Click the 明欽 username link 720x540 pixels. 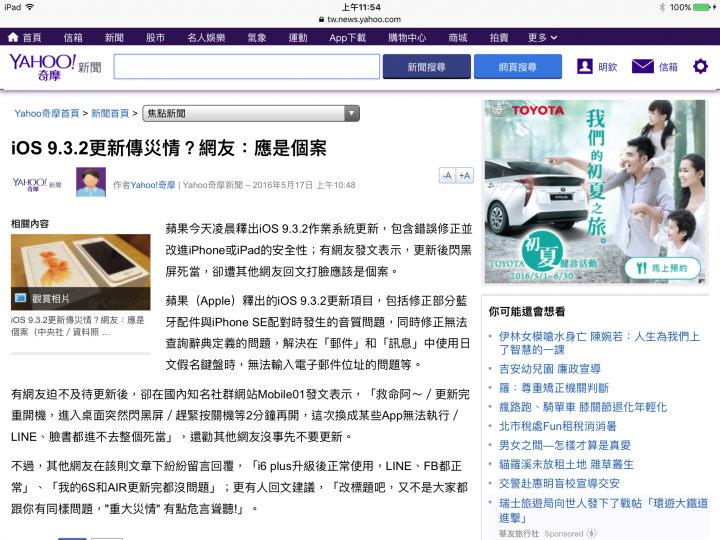point(608,67)
